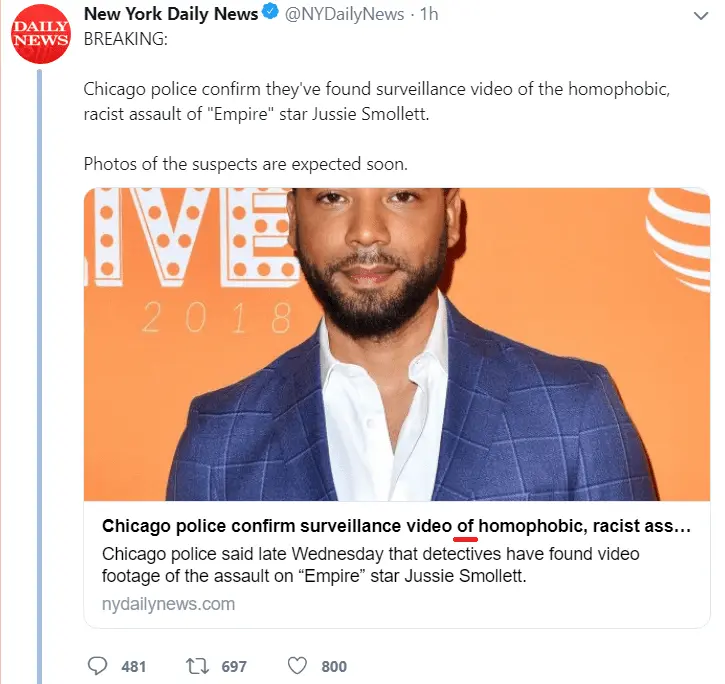Open the article headline about surveillance video

coord(396,526)
